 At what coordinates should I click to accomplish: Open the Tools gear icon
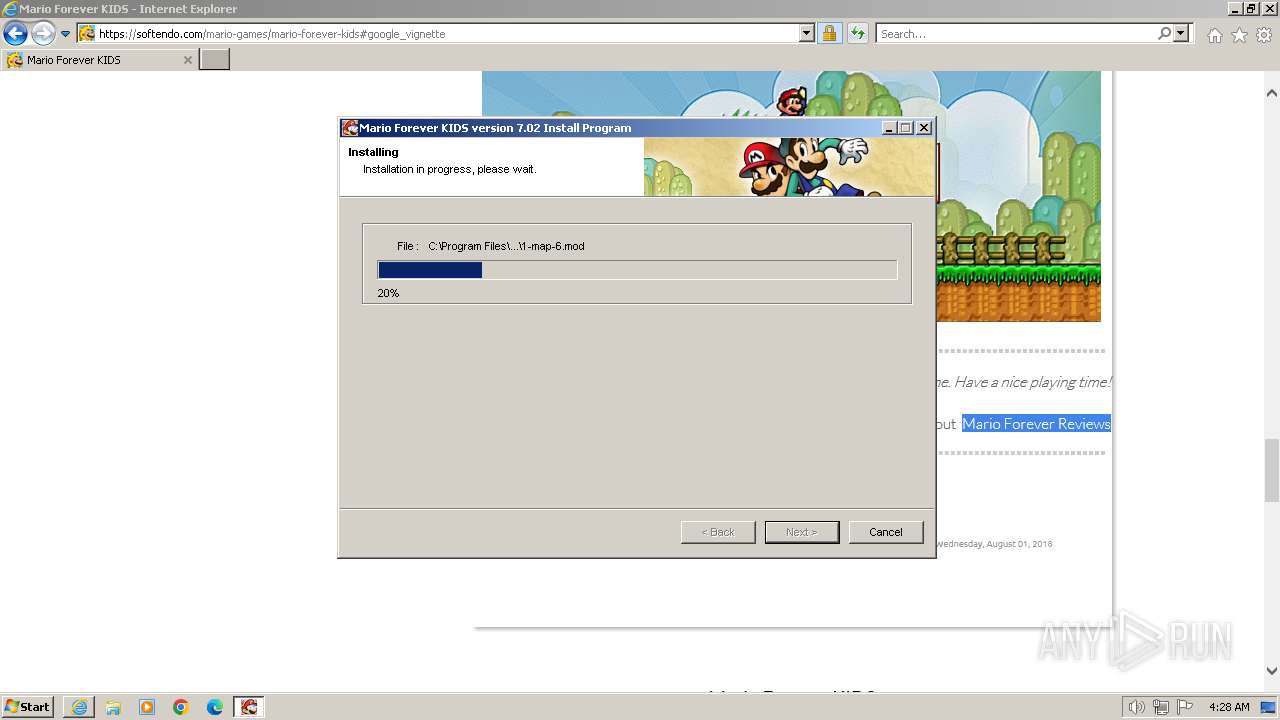tap(1264, 35)
